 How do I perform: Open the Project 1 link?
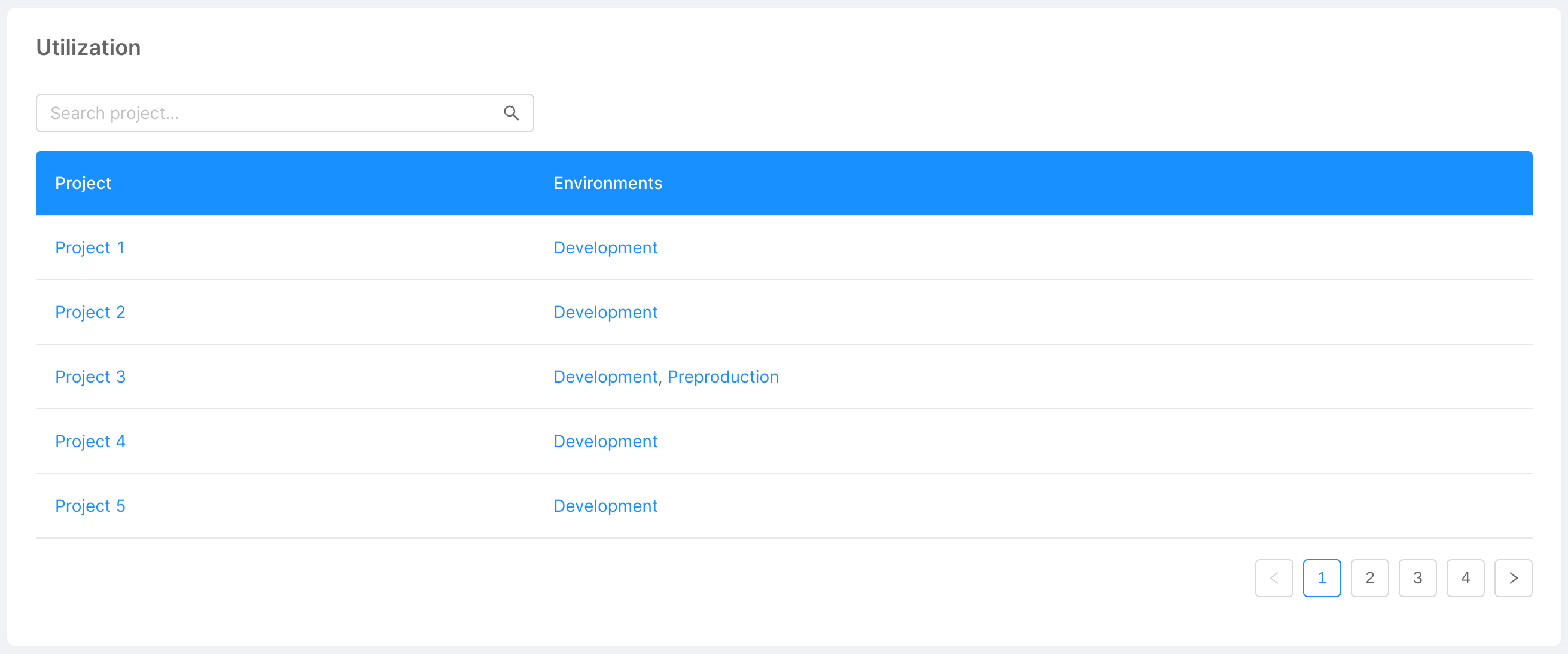click(x=90, y=247)
